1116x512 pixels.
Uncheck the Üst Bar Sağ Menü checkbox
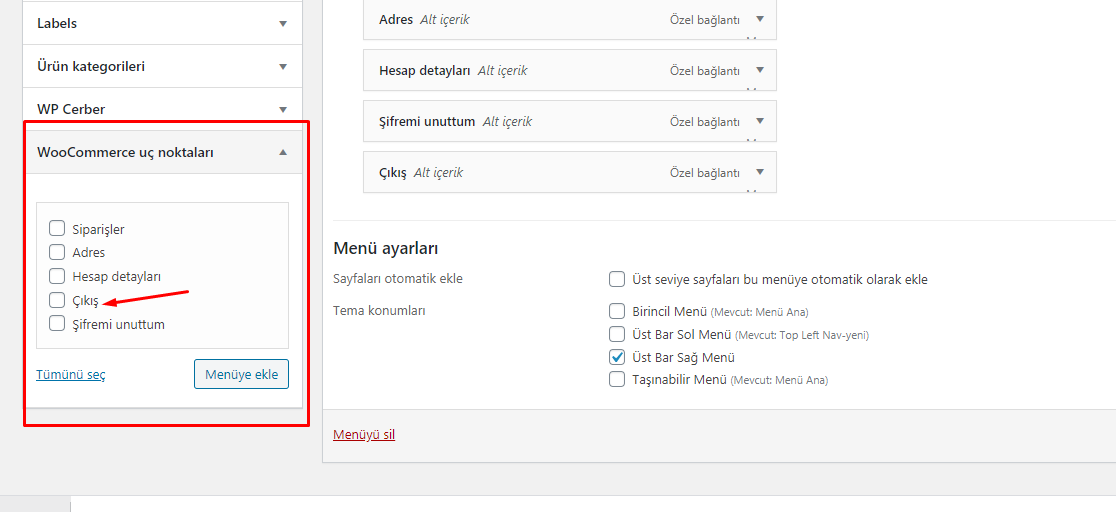[617, 357]
